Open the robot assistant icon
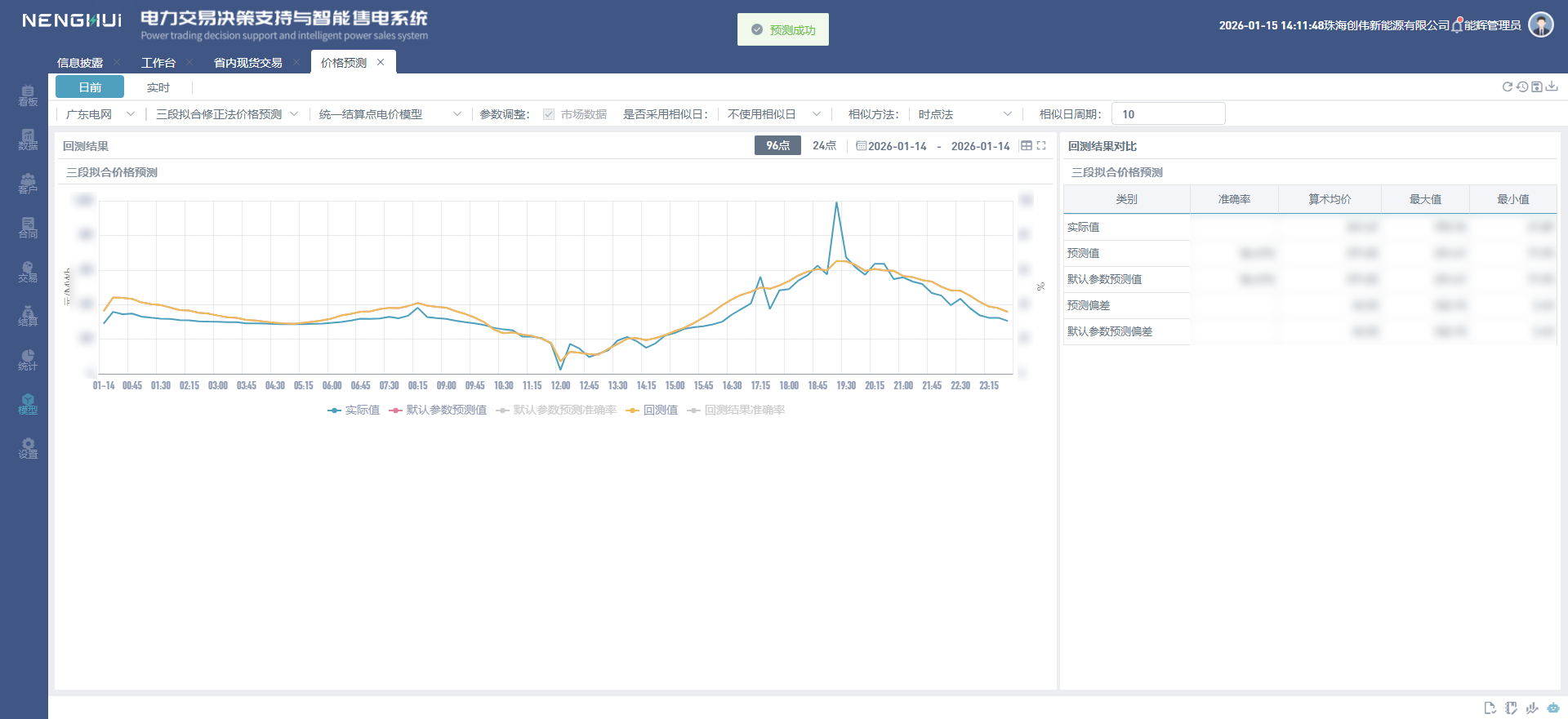Image resolution: width=1568 pixels, height=719 pixels. pyautogui.click(x=1552, y=708)
